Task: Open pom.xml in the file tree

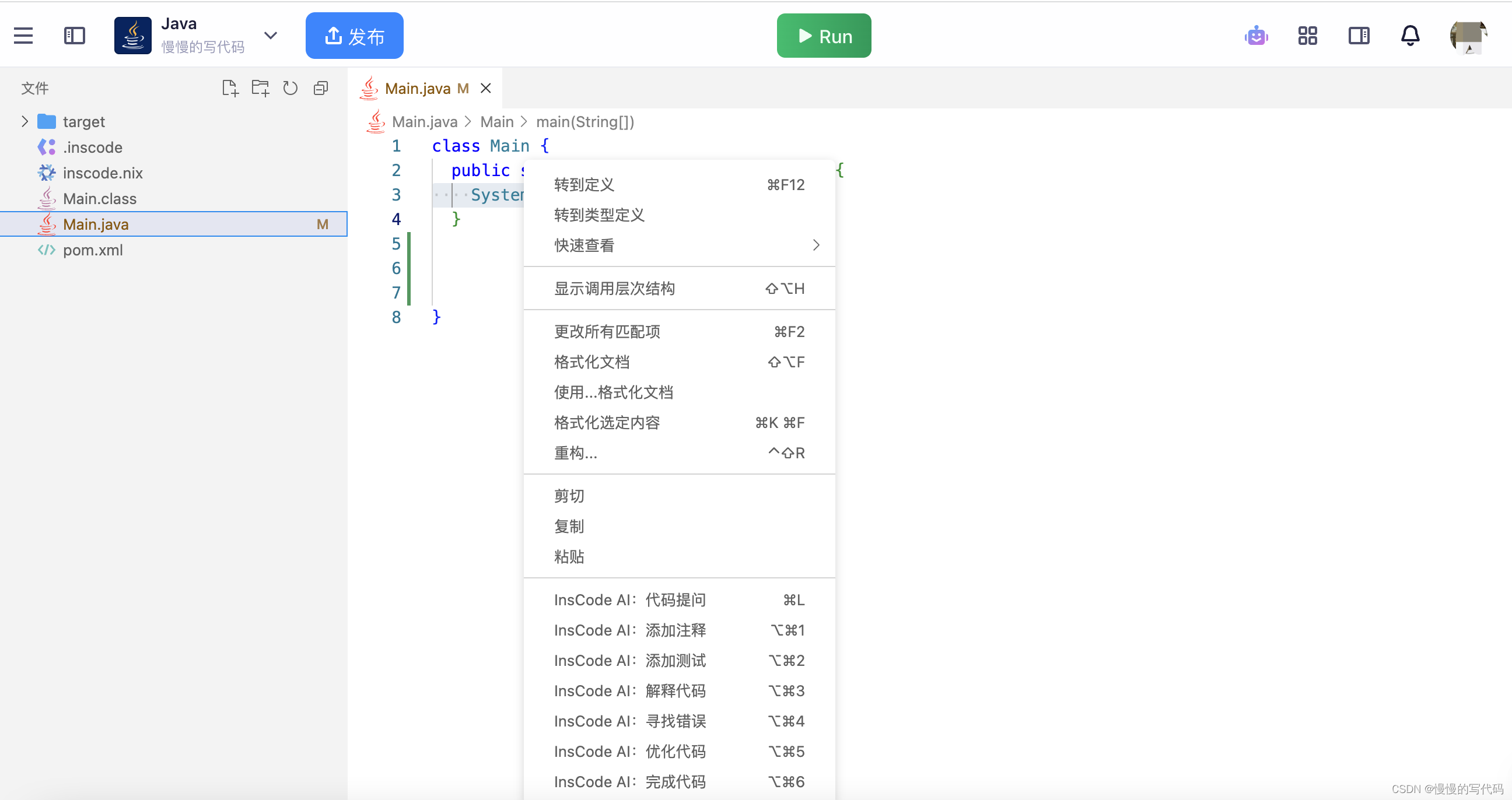Action: 93,250
